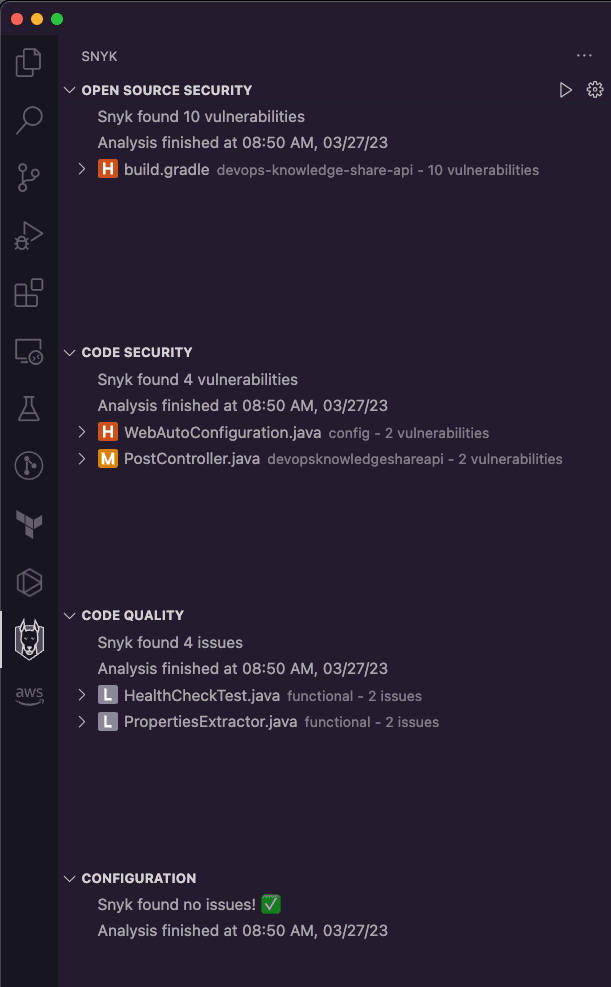This screenshot has width=611, height=987.
Task: Expand PostController.java vulnerability list
Action: [x=81, y=459]
